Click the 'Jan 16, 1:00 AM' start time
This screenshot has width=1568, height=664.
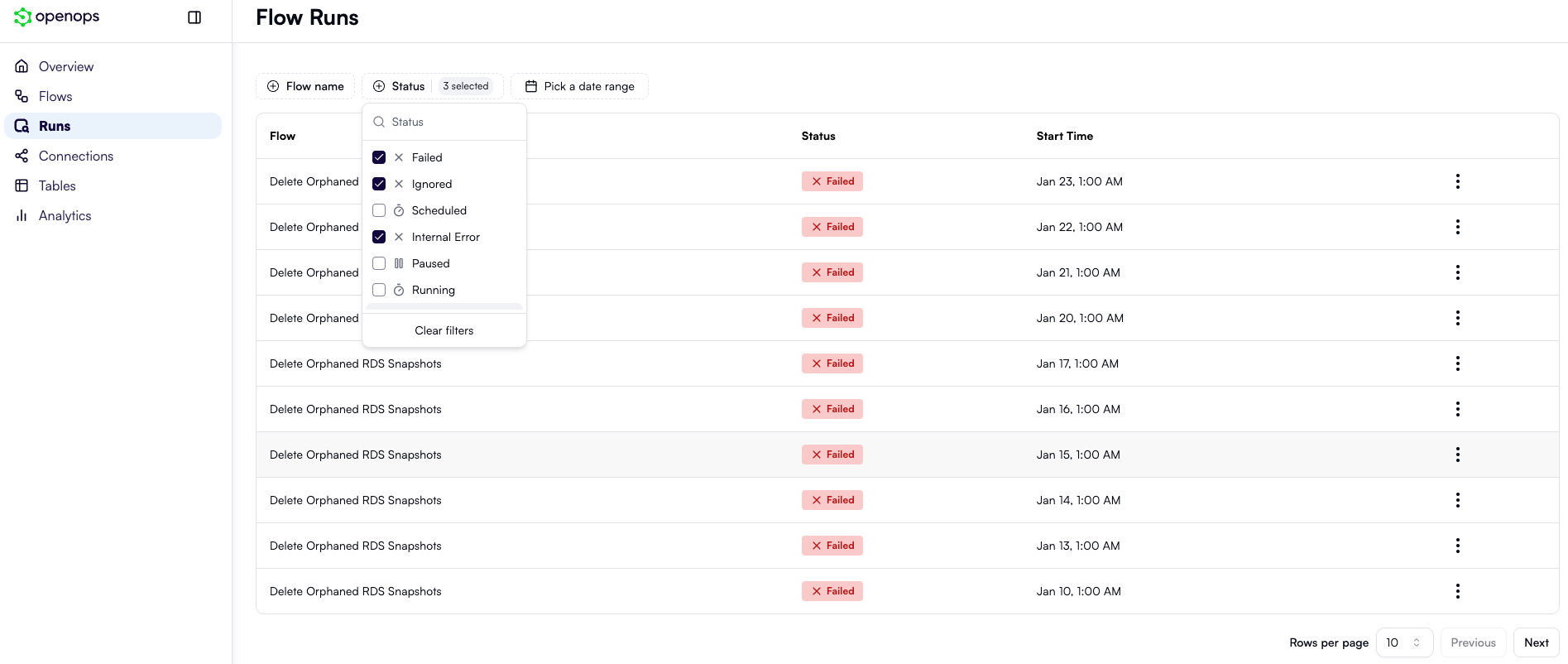click(1078, 409)
